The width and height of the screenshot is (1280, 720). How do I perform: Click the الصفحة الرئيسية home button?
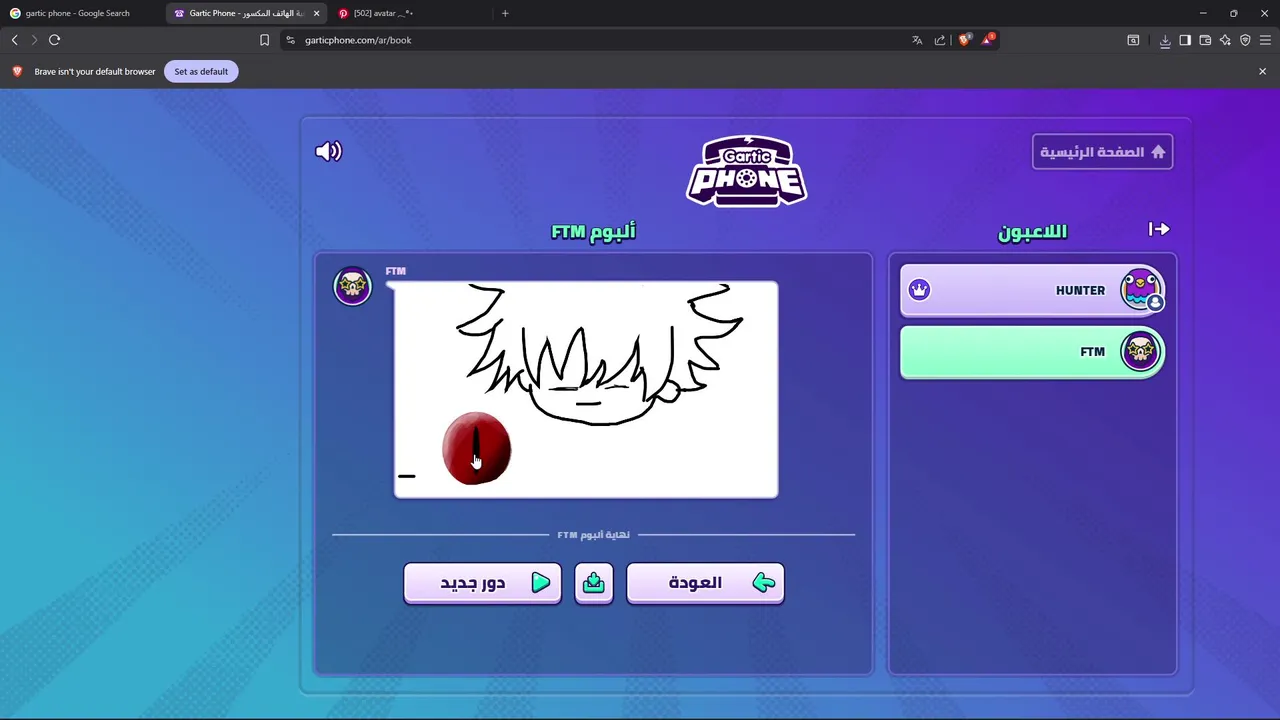click(x=1102, y=152)
